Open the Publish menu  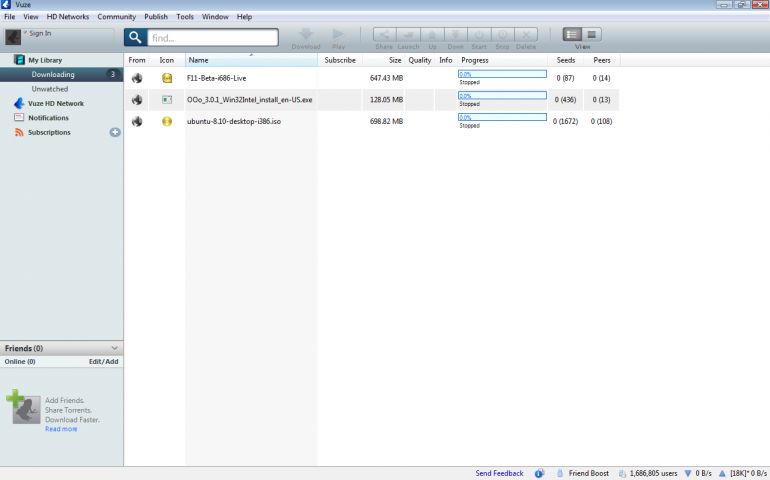[x=156, y=17]
